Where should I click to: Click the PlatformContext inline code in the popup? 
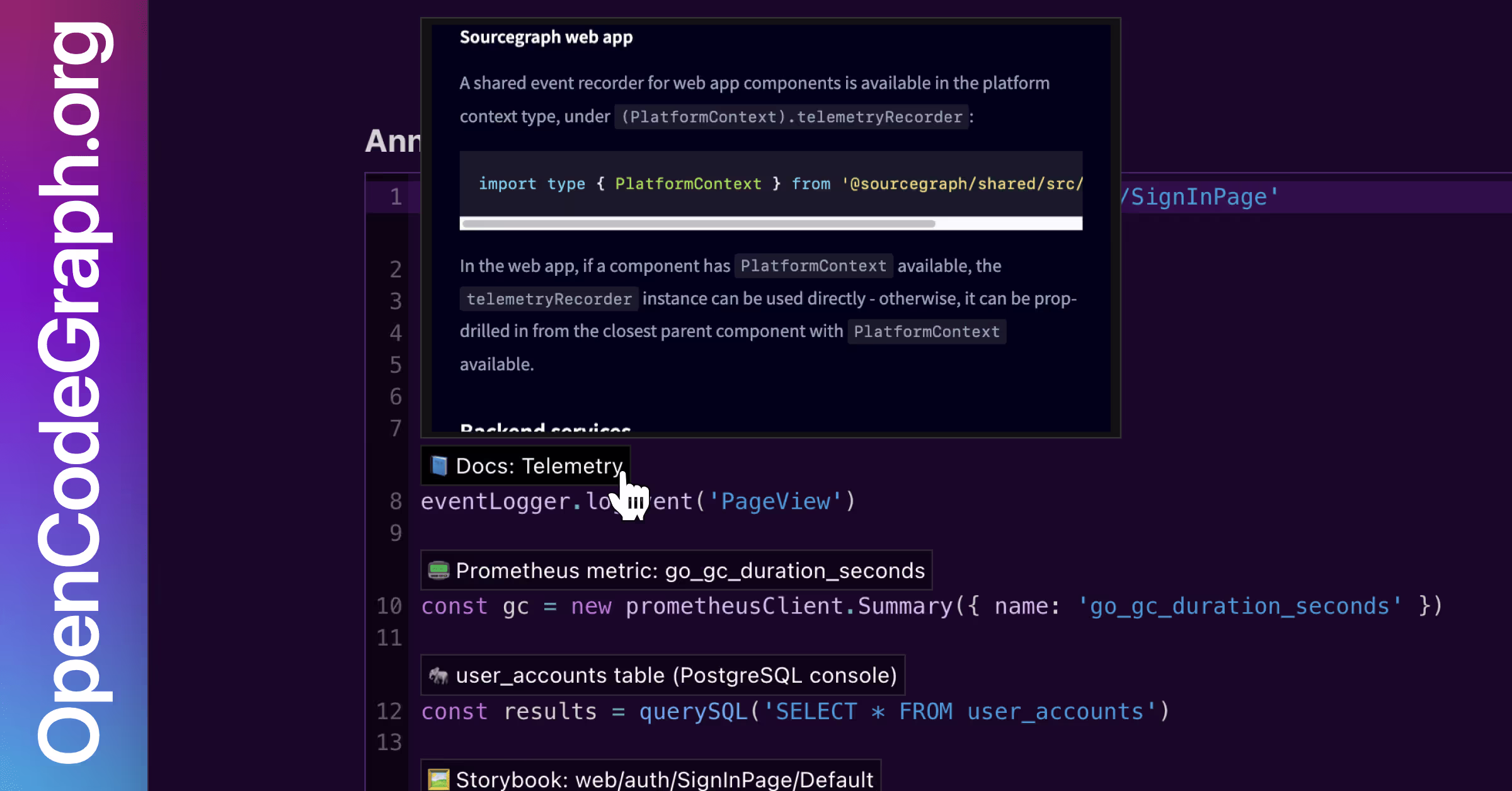tap(813, 266)
